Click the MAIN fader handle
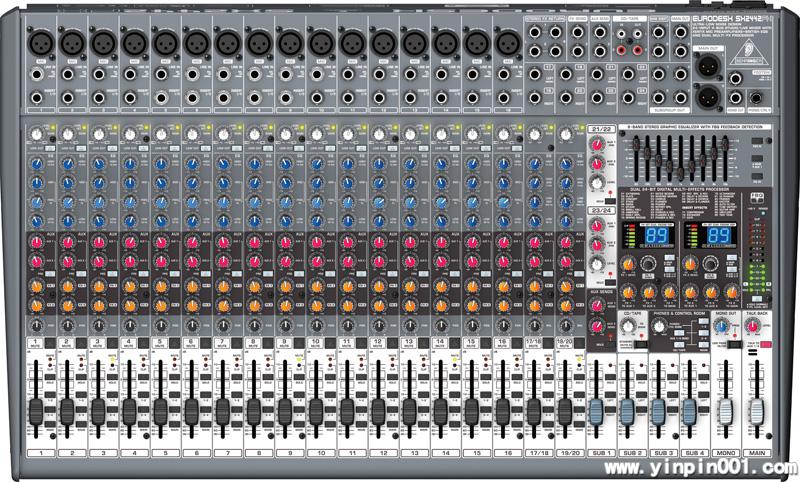800x482 pixels. coord(756,414)
